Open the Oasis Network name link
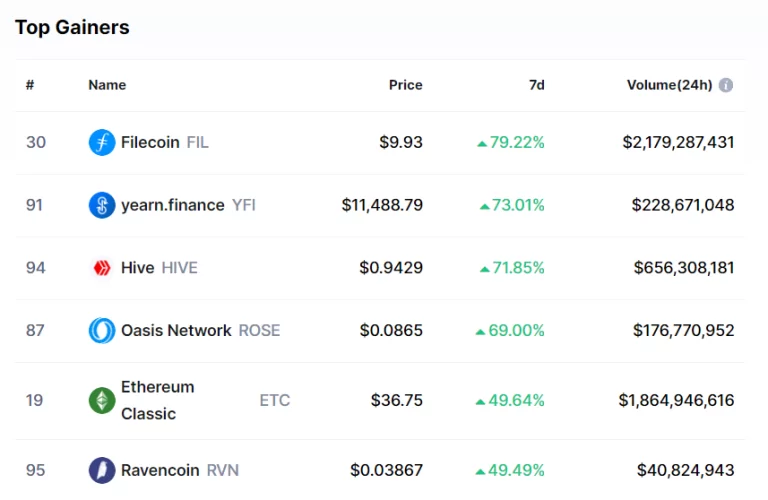The image size is (768, 500). click(176, 330)
